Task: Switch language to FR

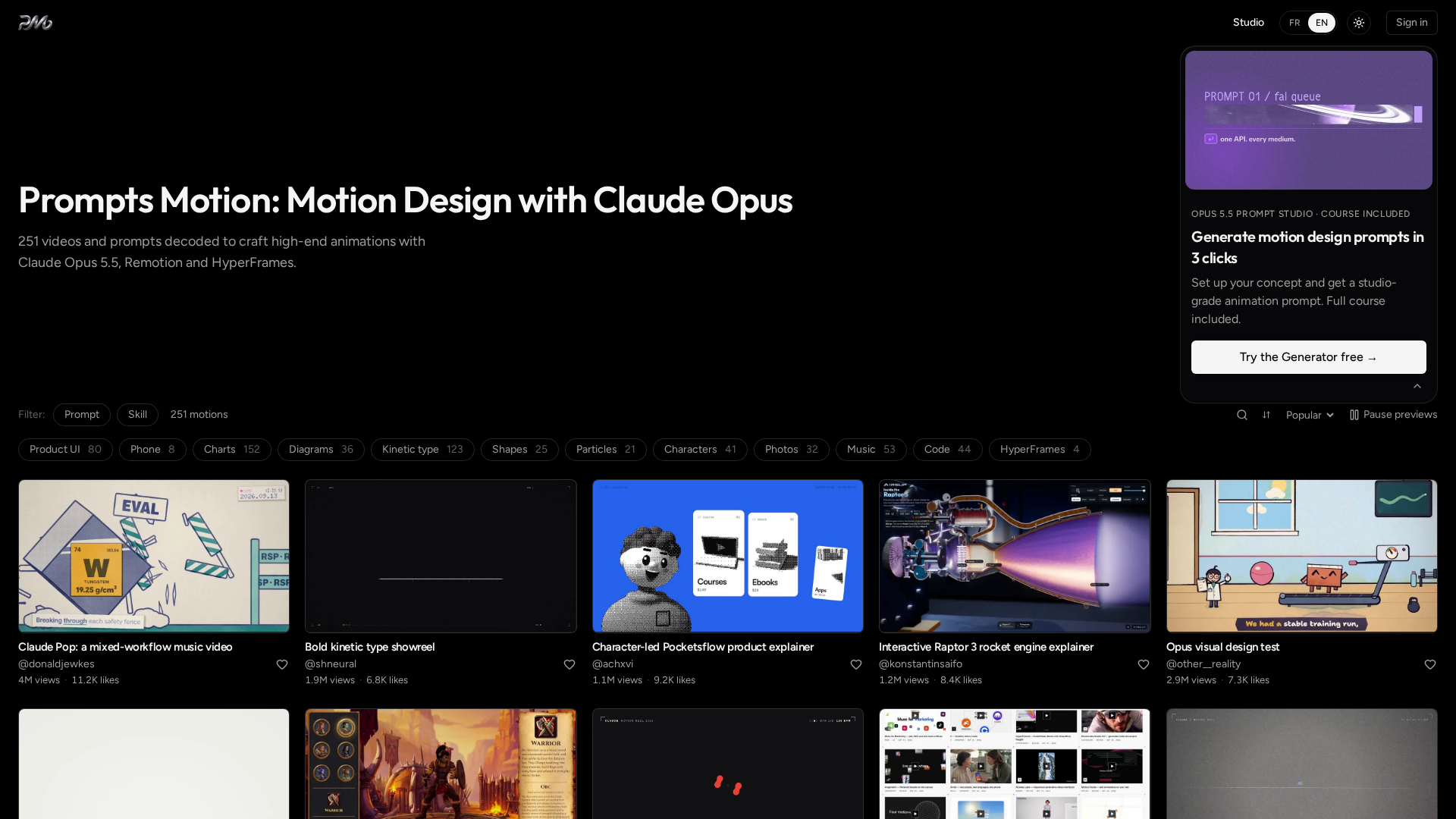Action: click(1294, 23)
